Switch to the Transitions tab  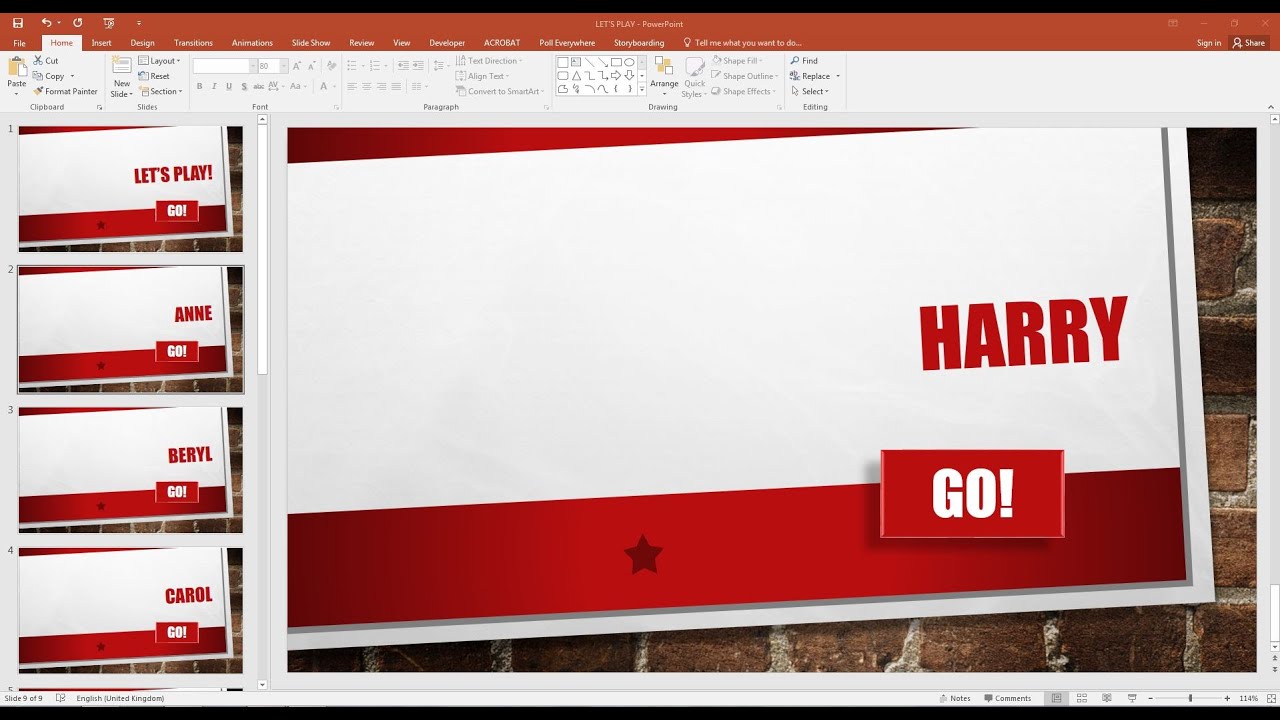click(193, 43)
